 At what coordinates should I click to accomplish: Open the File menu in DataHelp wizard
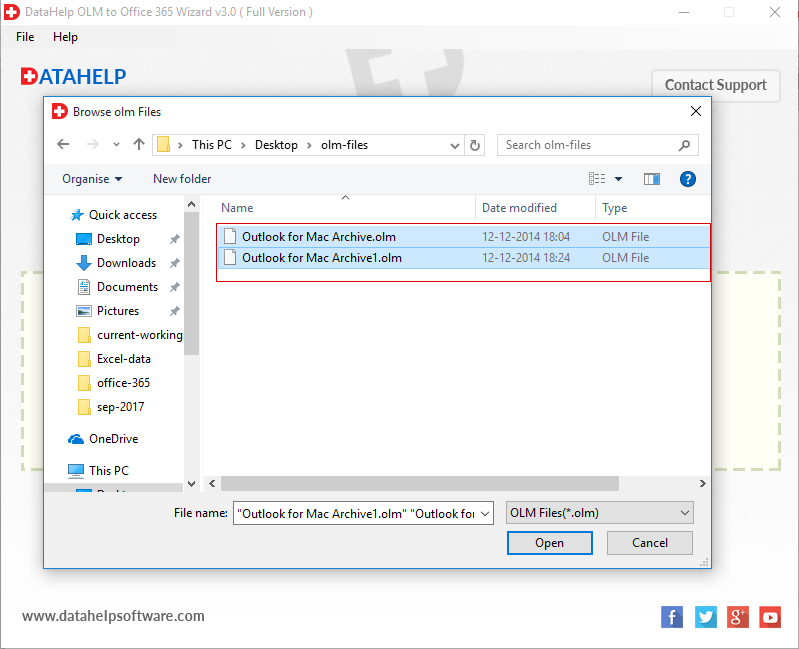(x=25, y=37)
